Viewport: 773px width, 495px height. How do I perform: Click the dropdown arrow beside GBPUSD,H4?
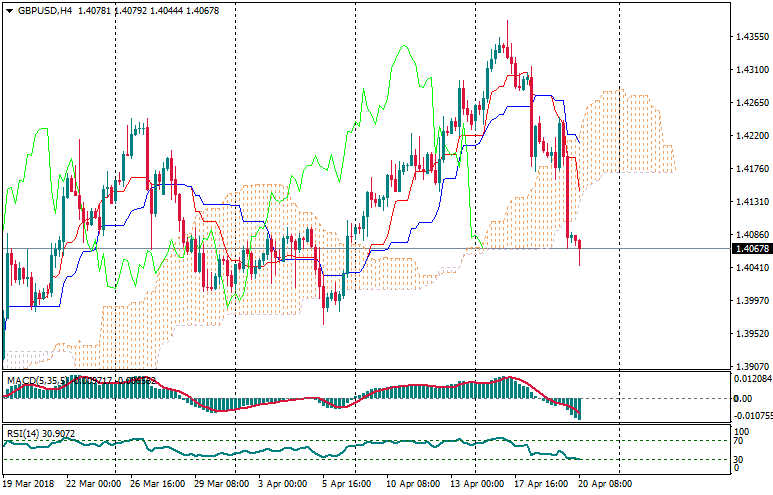pos(9,10)
